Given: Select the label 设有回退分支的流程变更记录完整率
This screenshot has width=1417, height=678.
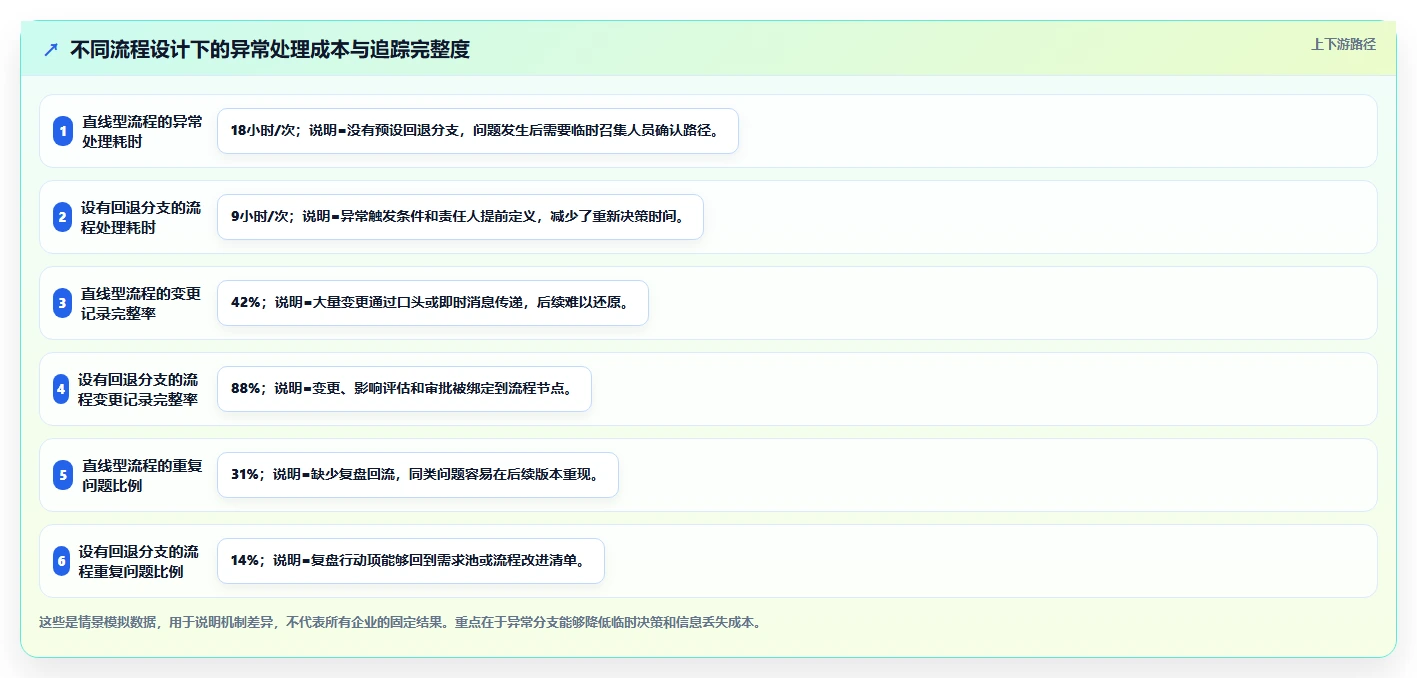Looking at the screenshot, I should (138, 389).
